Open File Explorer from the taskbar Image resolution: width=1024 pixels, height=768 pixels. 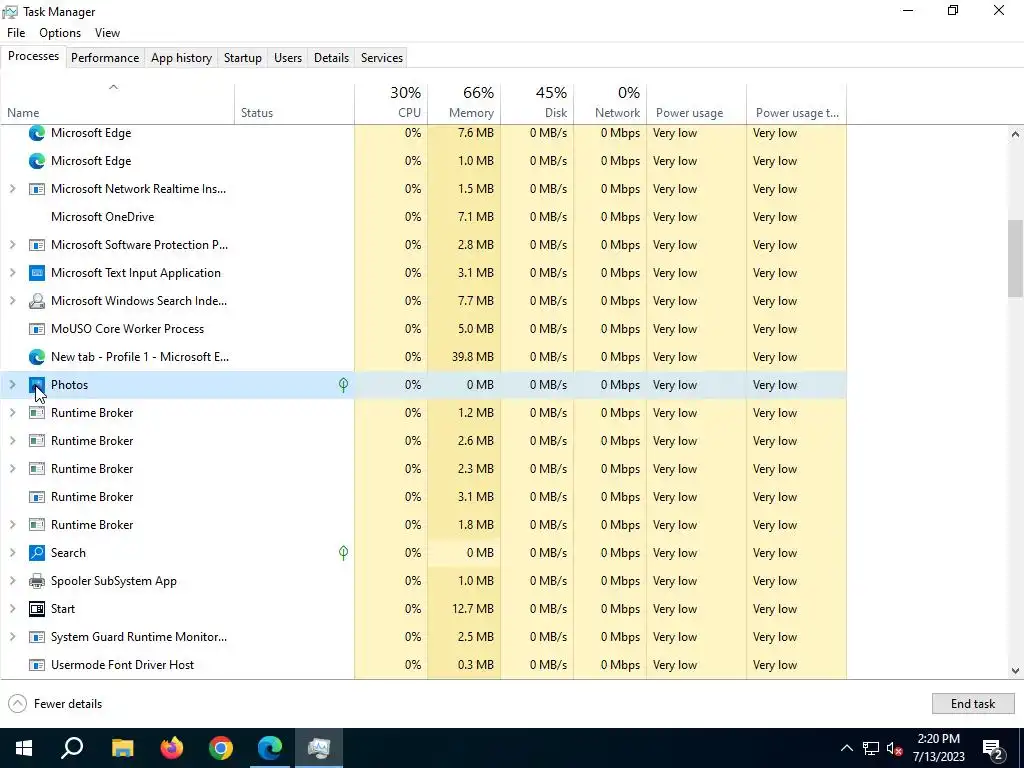coord(122,748)
